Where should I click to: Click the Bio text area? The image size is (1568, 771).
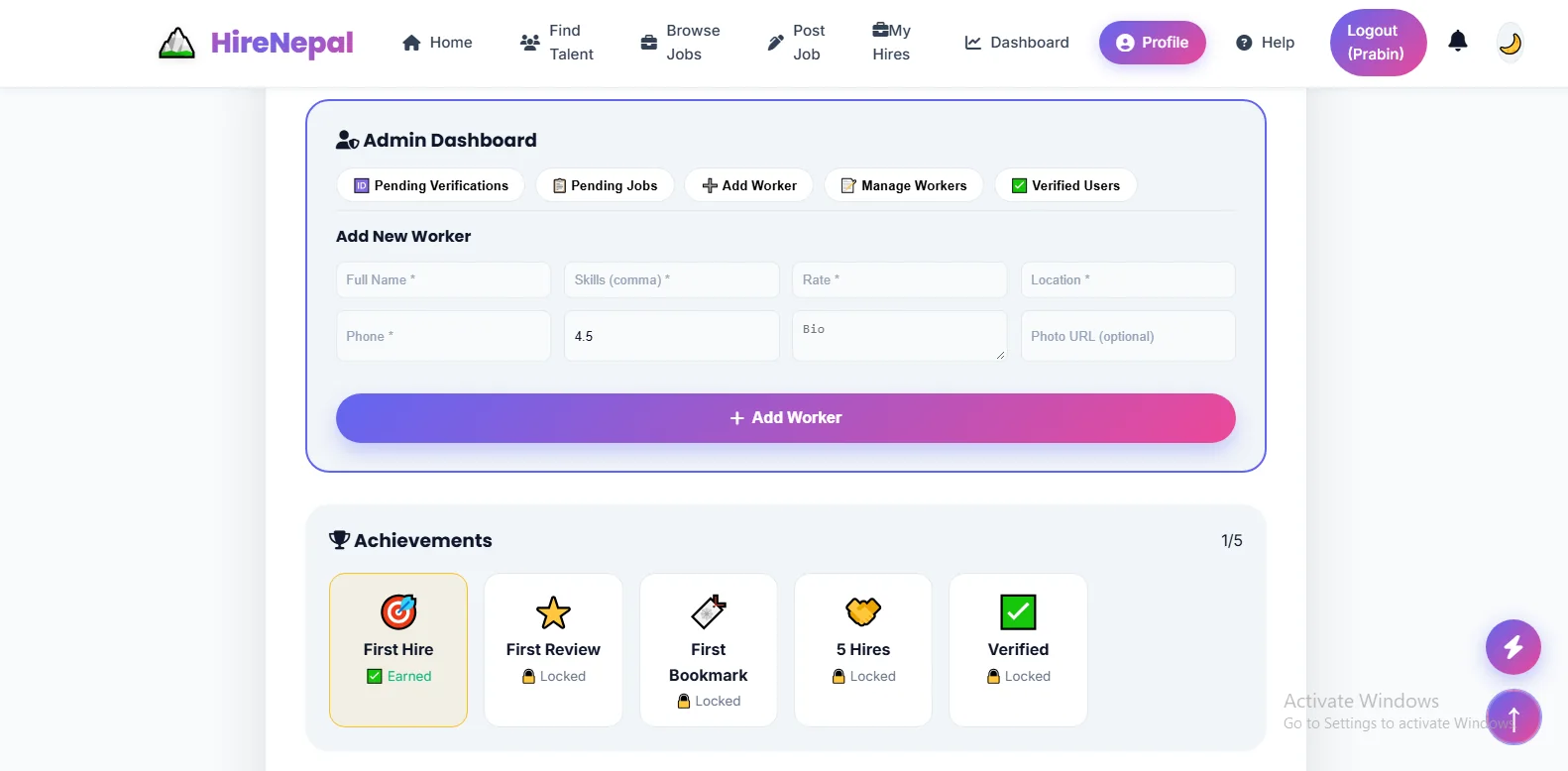pyautogui.click(x=900, y=336)
